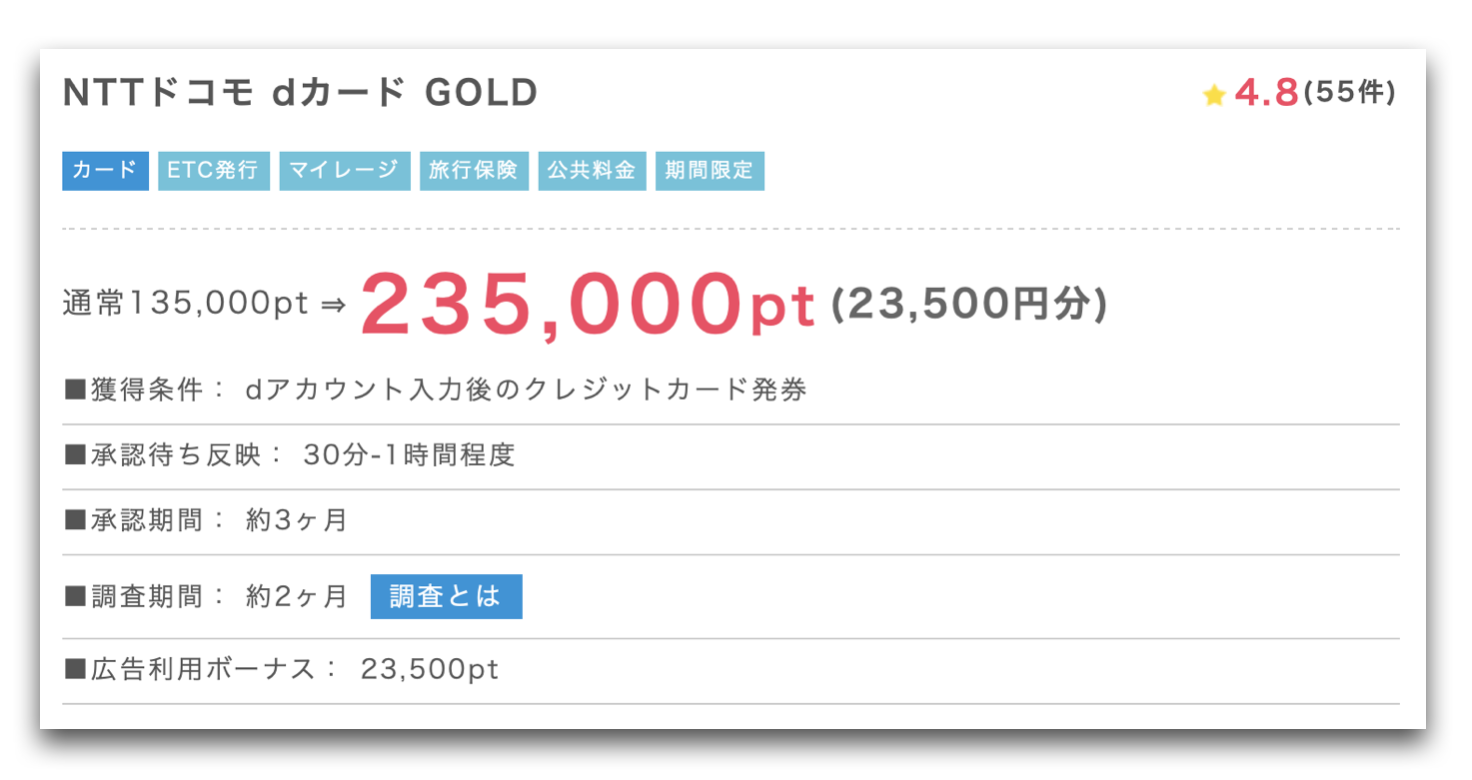This screenshot has width=1472, height=780.
Task: Open the 調査とは explanation button
Action: click(446, 597)
